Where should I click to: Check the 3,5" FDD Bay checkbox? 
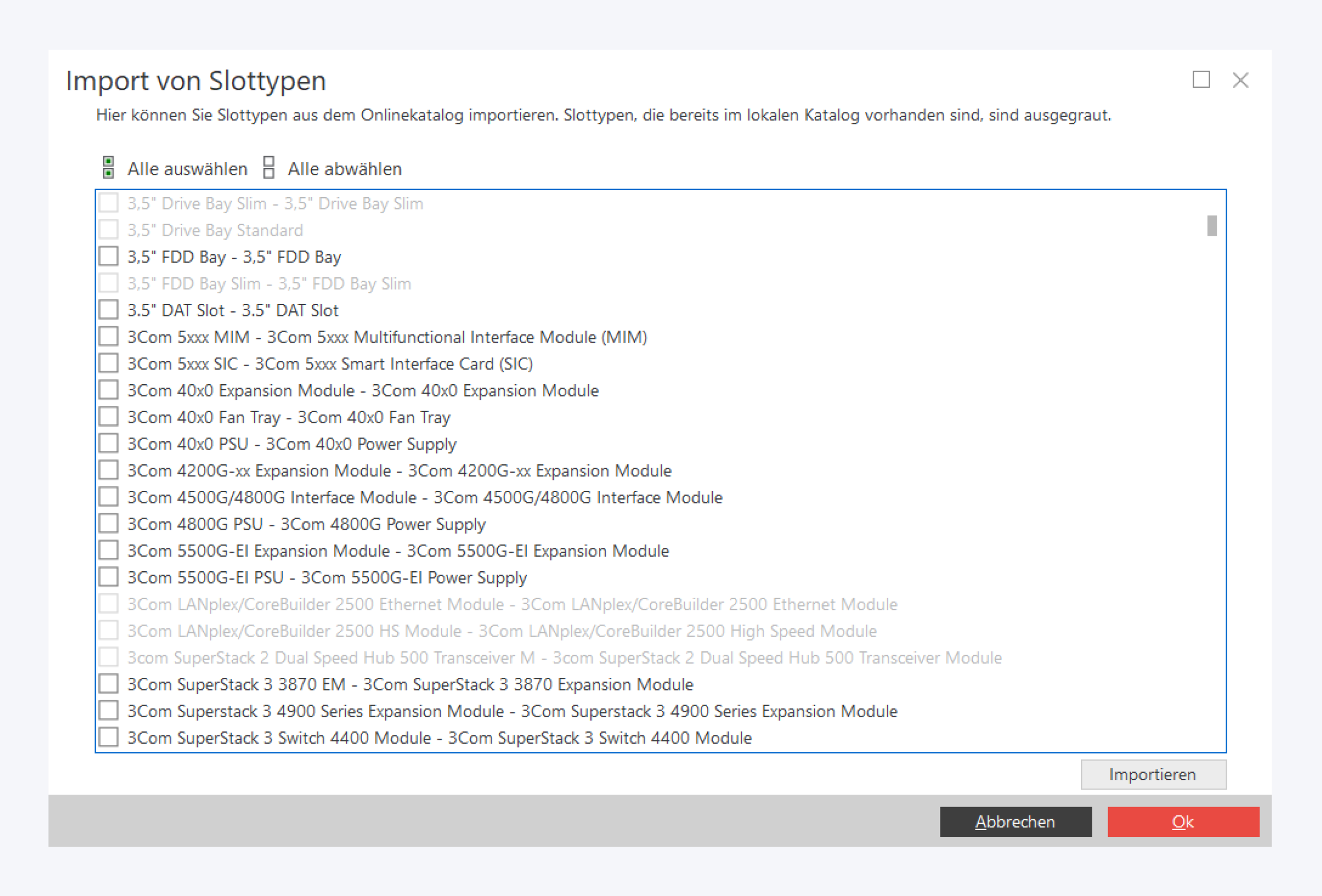[108, 256]
